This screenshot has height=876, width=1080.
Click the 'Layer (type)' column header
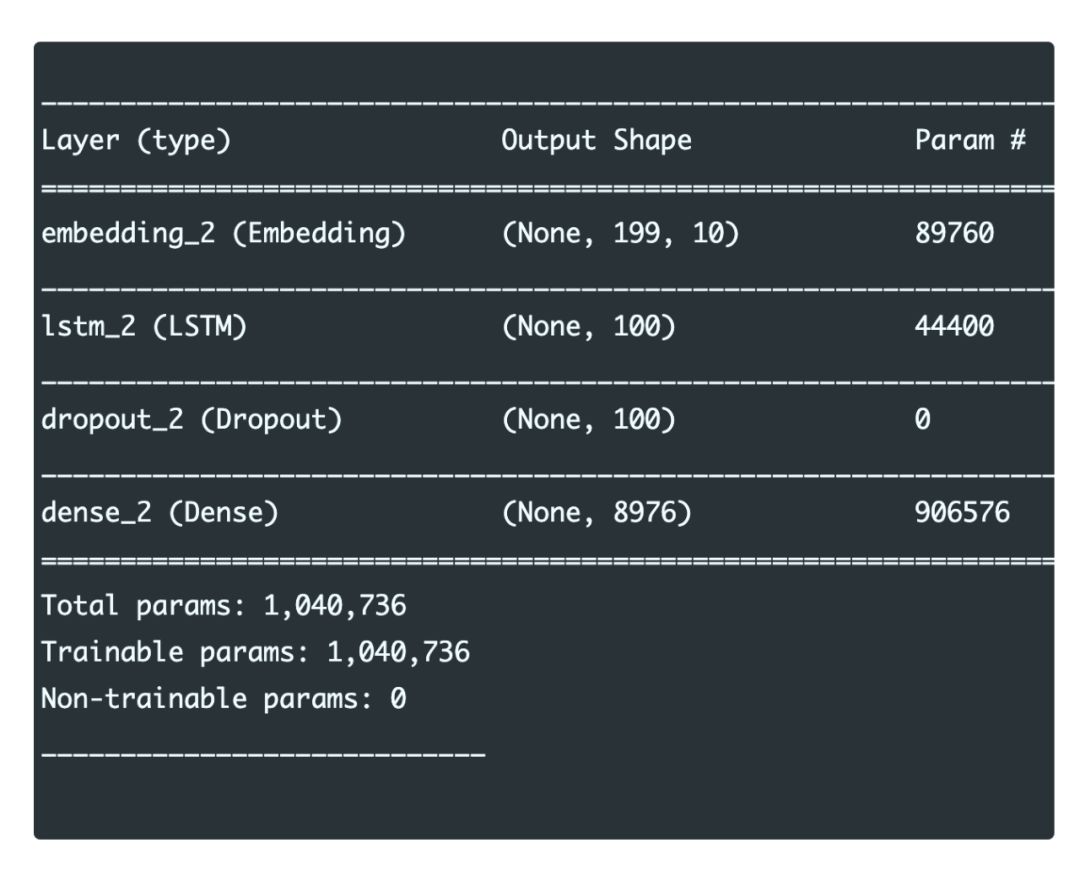pos(135,141)
